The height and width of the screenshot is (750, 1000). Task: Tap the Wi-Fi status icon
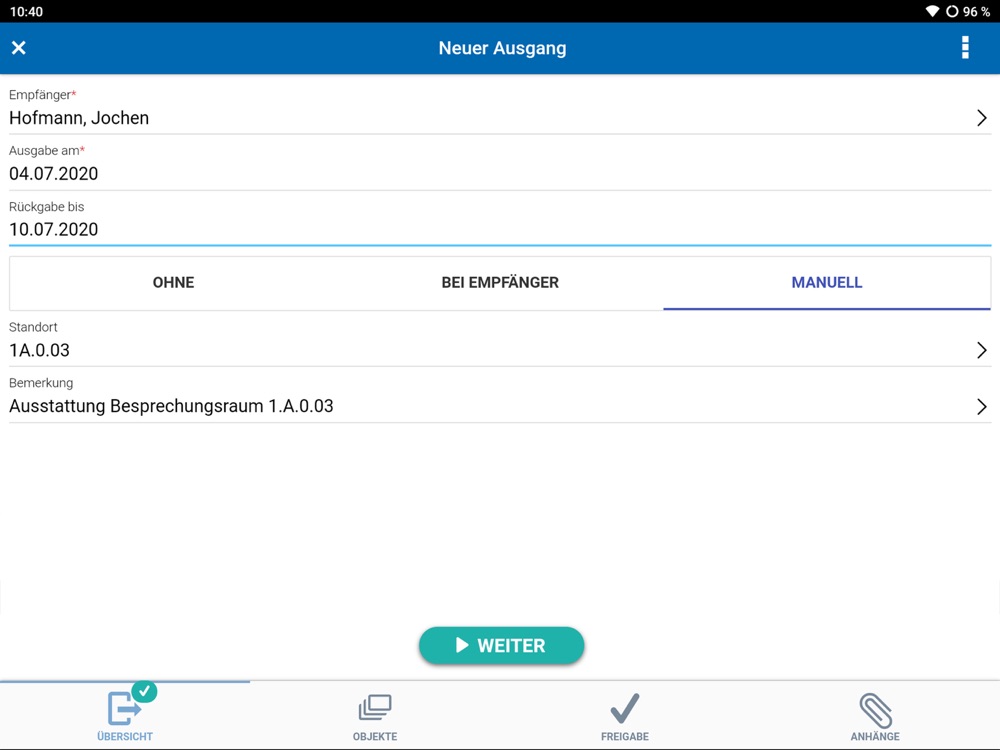932,11
